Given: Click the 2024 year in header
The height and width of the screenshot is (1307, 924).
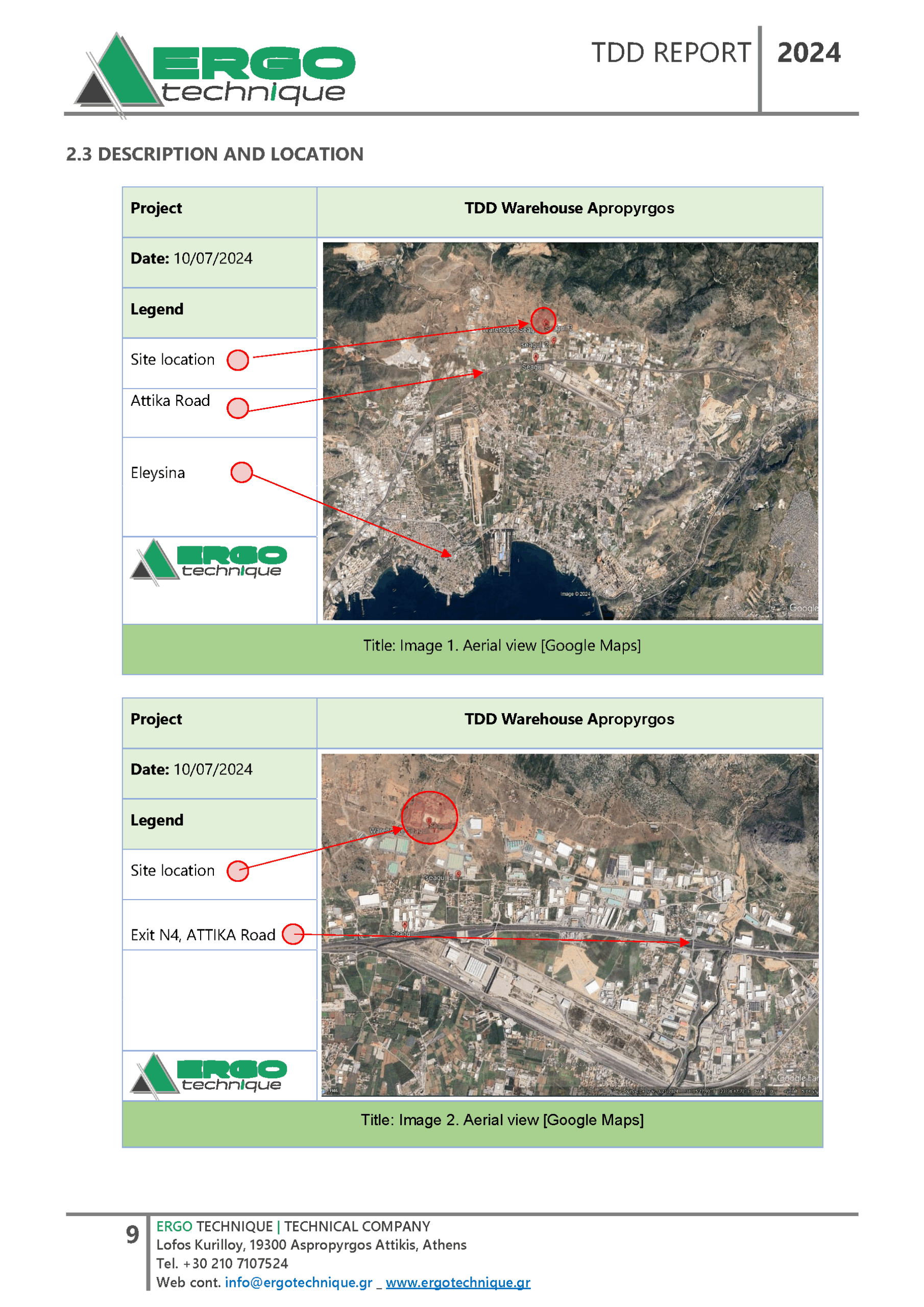Looking at the screenshot, I should [809, 53].
